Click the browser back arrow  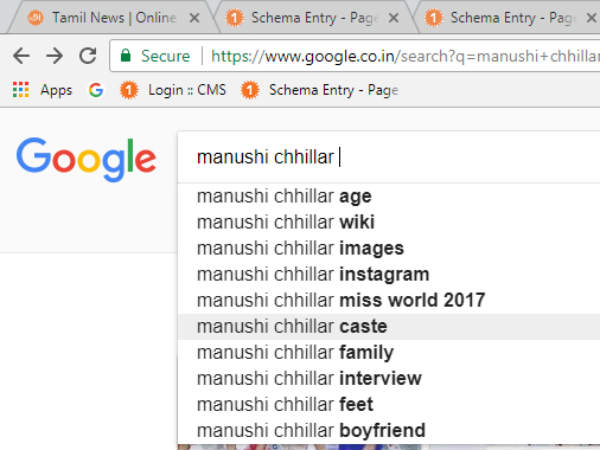coord(21,56)
